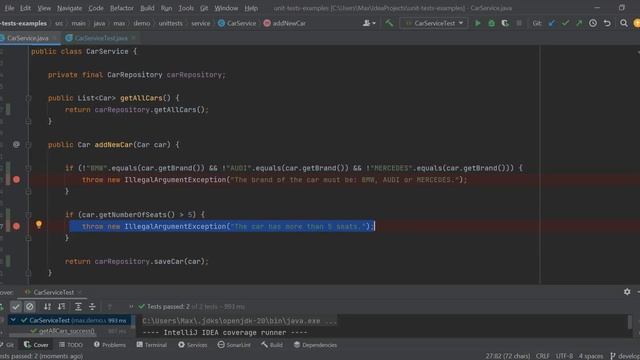This screenshot has width=640, height=360.
Task: Click the addNewCar breadcrumb
Action: click(x=284, y=23)
